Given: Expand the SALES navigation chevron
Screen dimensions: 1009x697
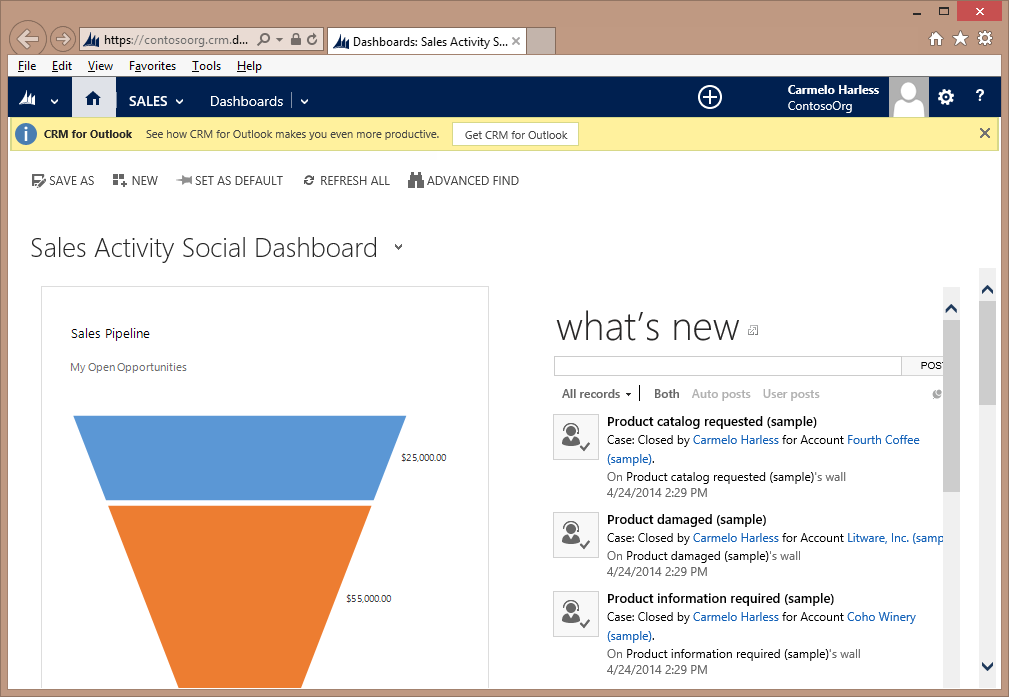Looking at the screenshot, I should [178, 100].
